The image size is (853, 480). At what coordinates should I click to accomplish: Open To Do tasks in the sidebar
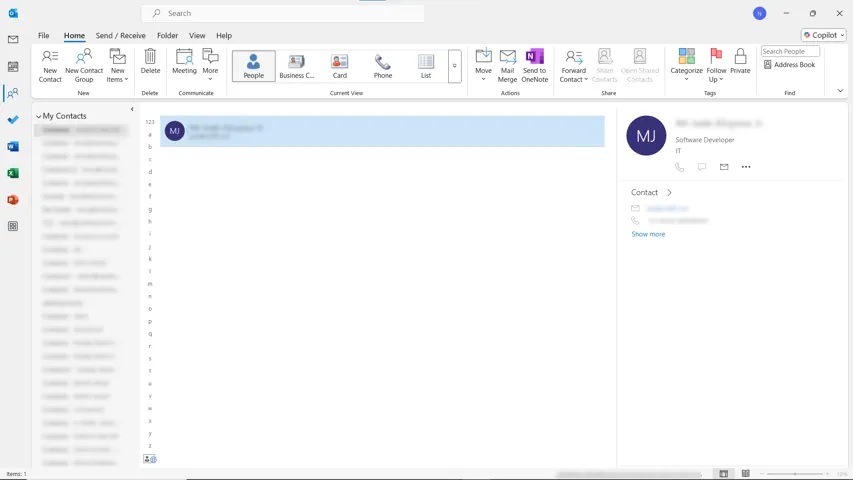(13, 119)
